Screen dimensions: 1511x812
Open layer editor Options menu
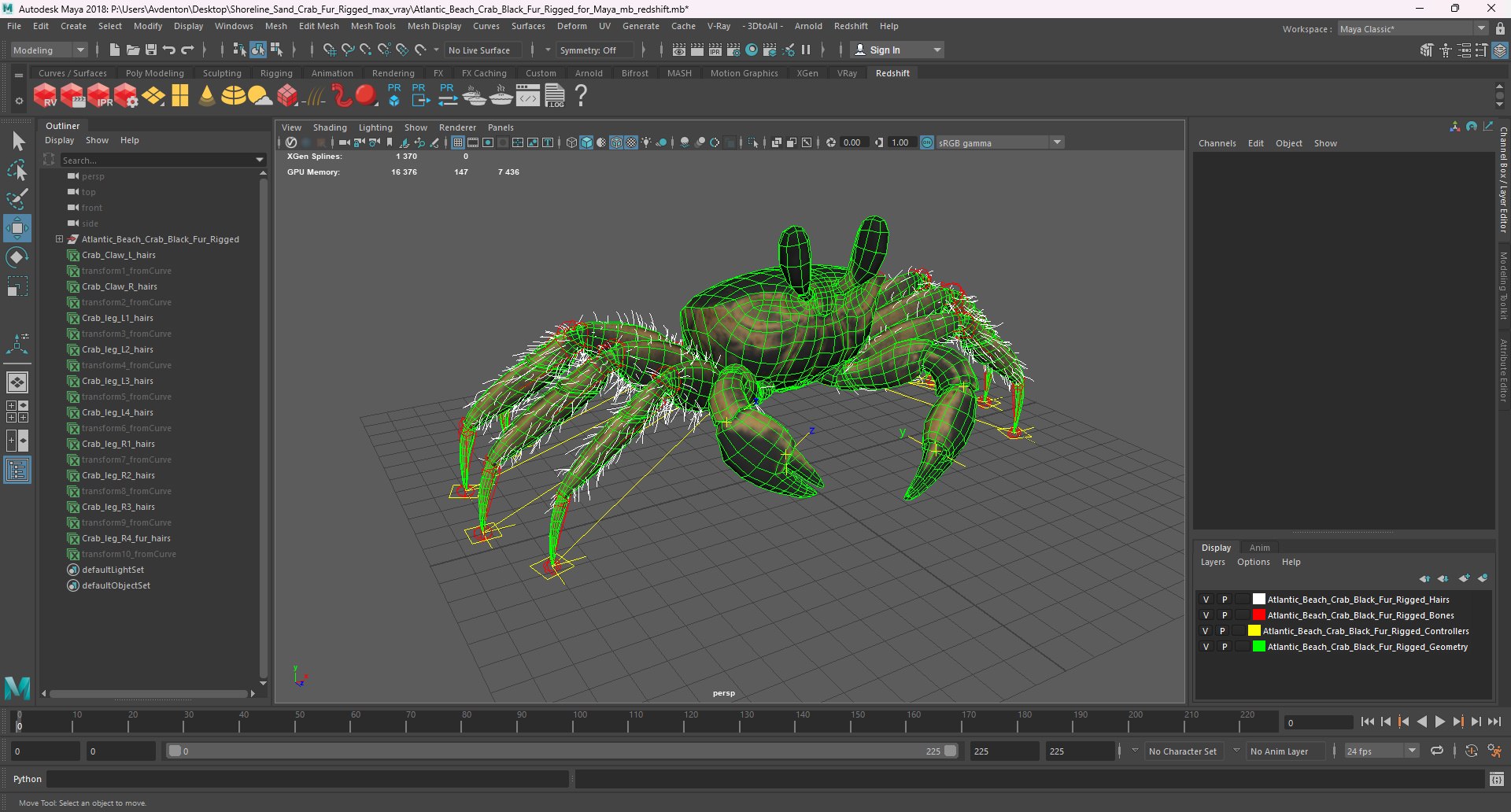pos(1253,562)
